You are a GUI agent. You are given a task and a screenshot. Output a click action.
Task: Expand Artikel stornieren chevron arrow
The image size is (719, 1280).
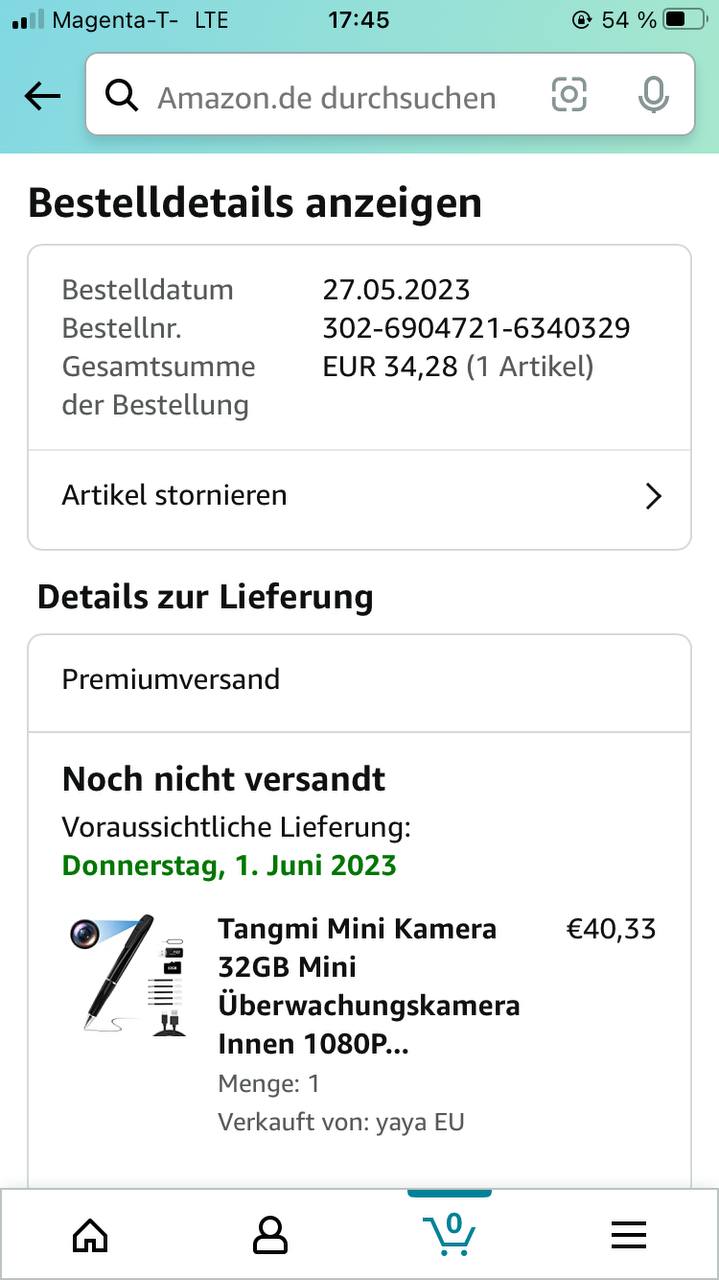coord(653,496)
